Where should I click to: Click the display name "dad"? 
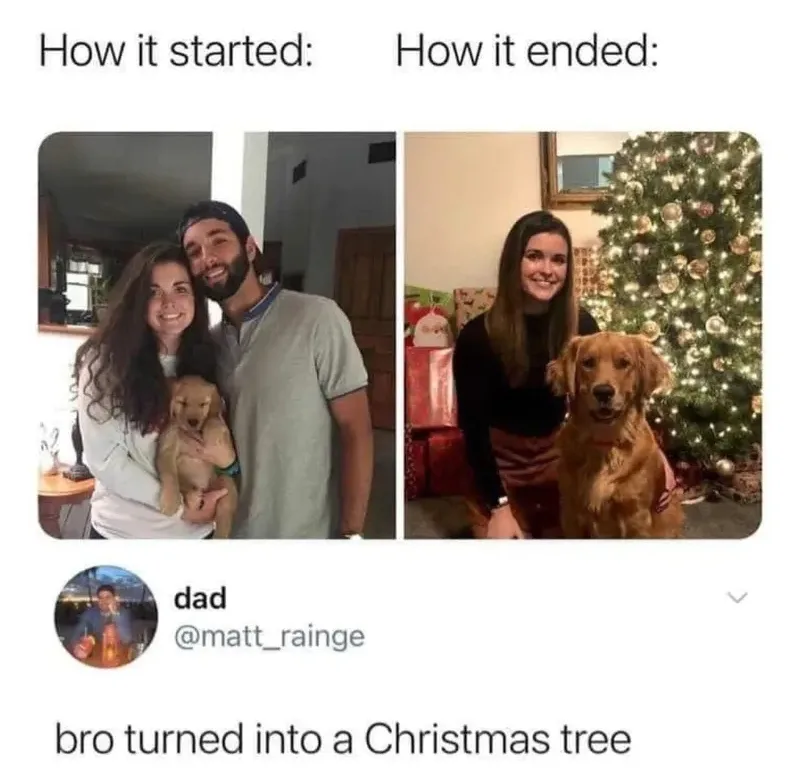199,598
